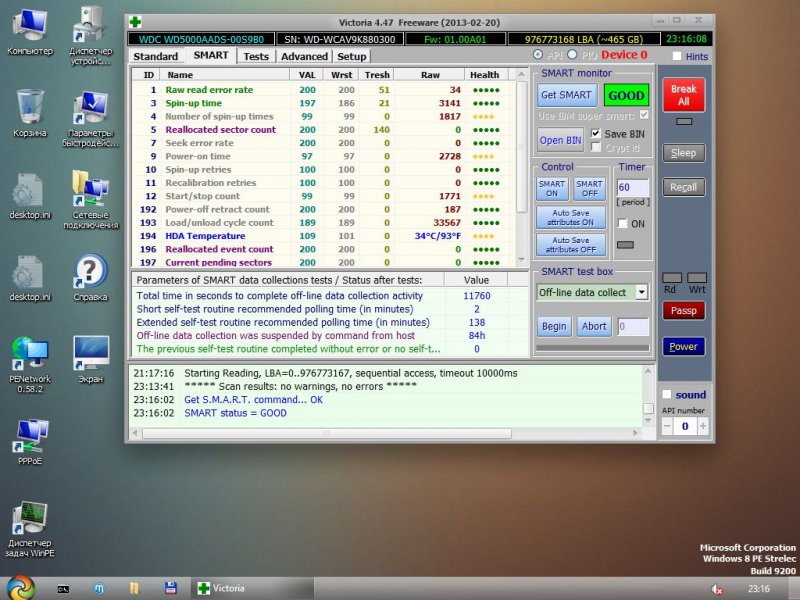
Task: Enable the Hints checkbox
Action: pos(677,57)
